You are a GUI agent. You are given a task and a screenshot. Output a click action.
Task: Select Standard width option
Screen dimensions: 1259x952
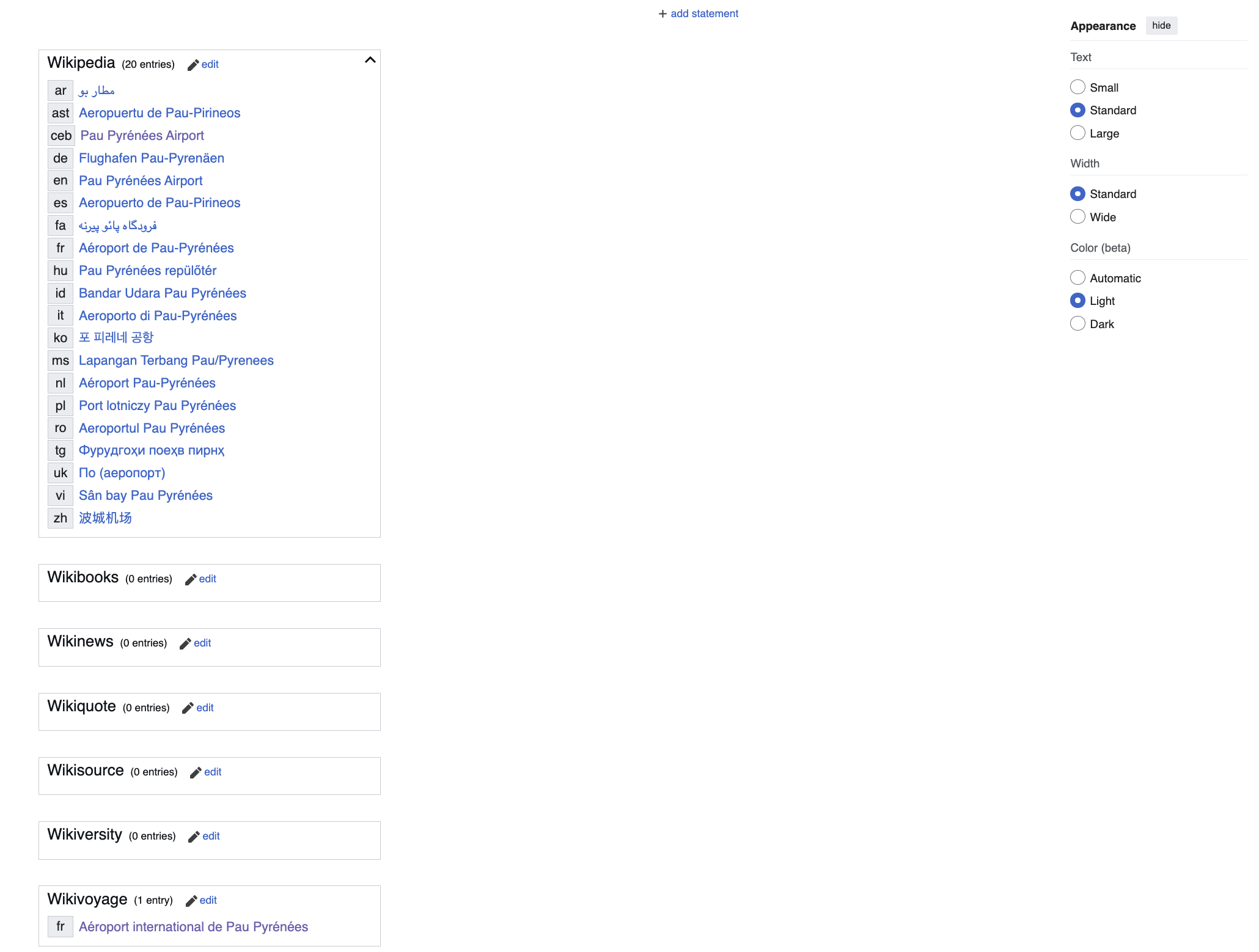coord(1078,194)
